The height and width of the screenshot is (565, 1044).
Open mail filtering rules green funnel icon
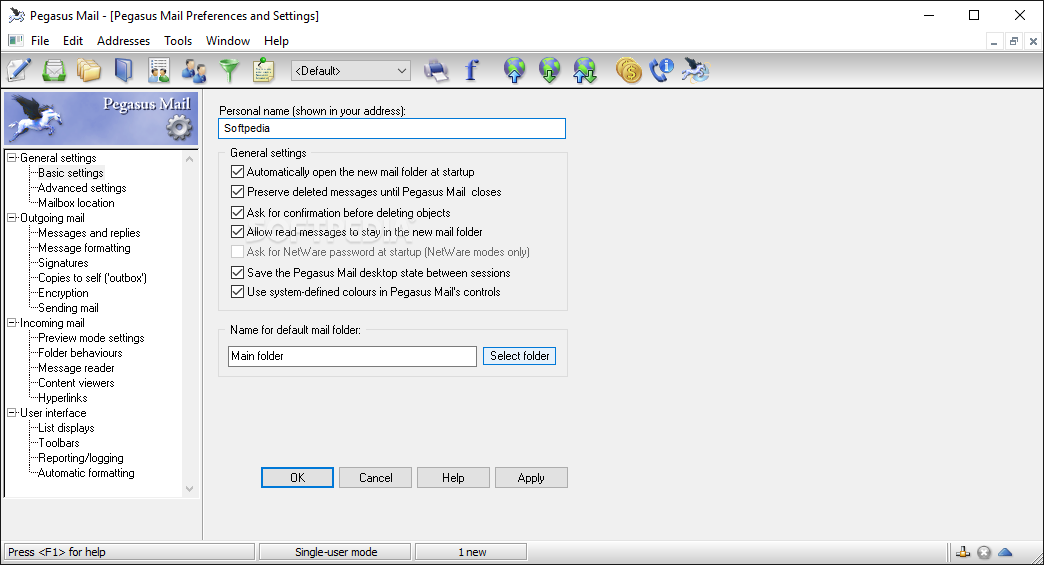[x=229, y=71]
